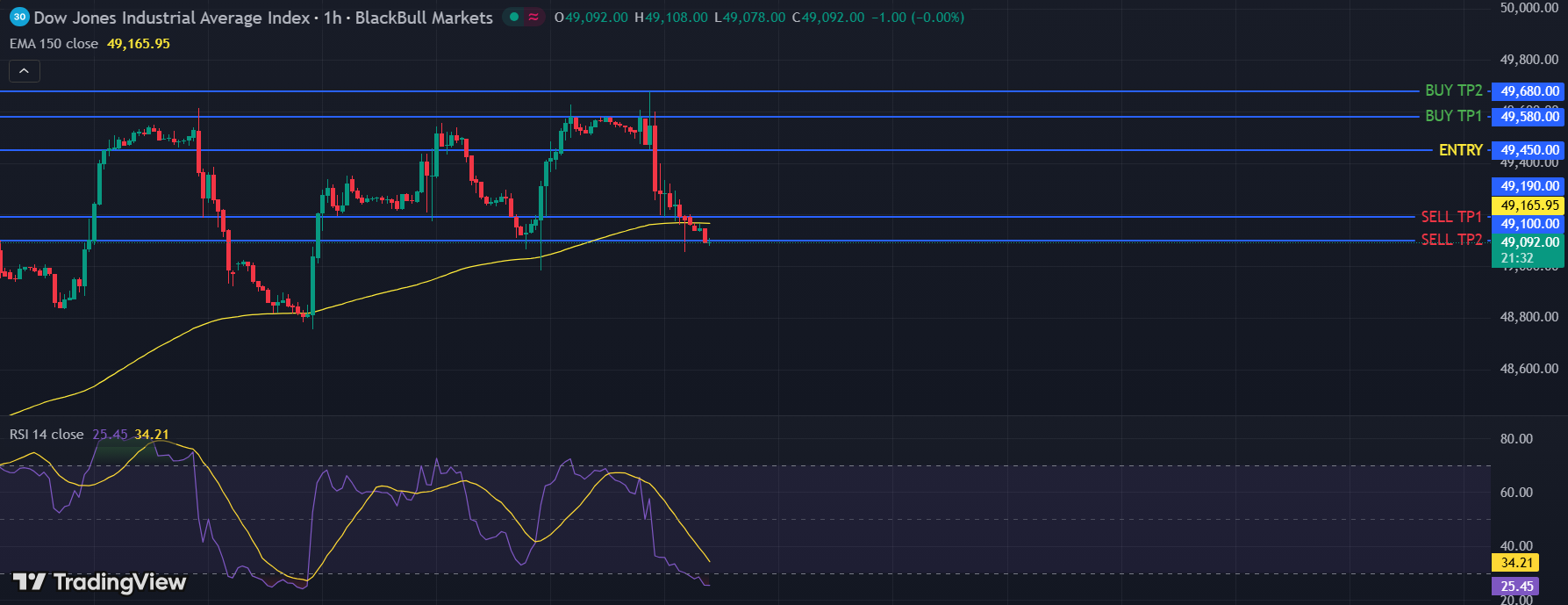The image size is (1568, 605).
Task: Select the RSI 14 close indicator legend
Action: [47, 435]
